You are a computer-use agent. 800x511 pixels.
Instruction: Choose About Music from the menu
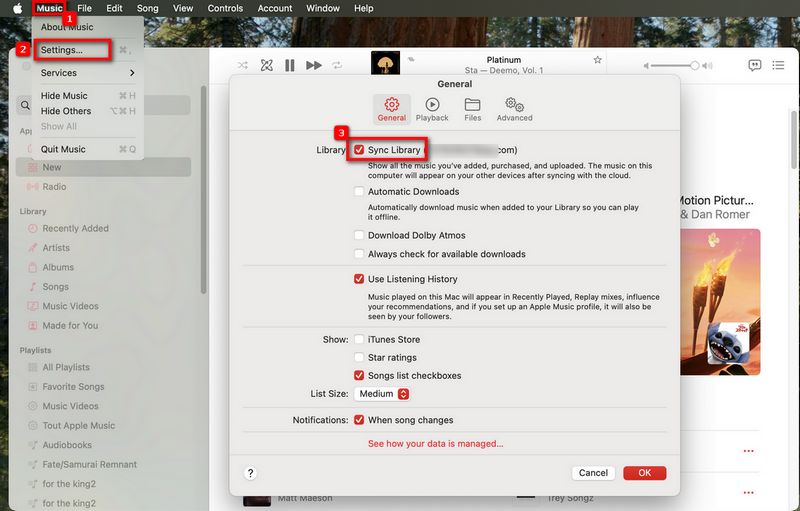pyautogui.click(x=87, y=27)
